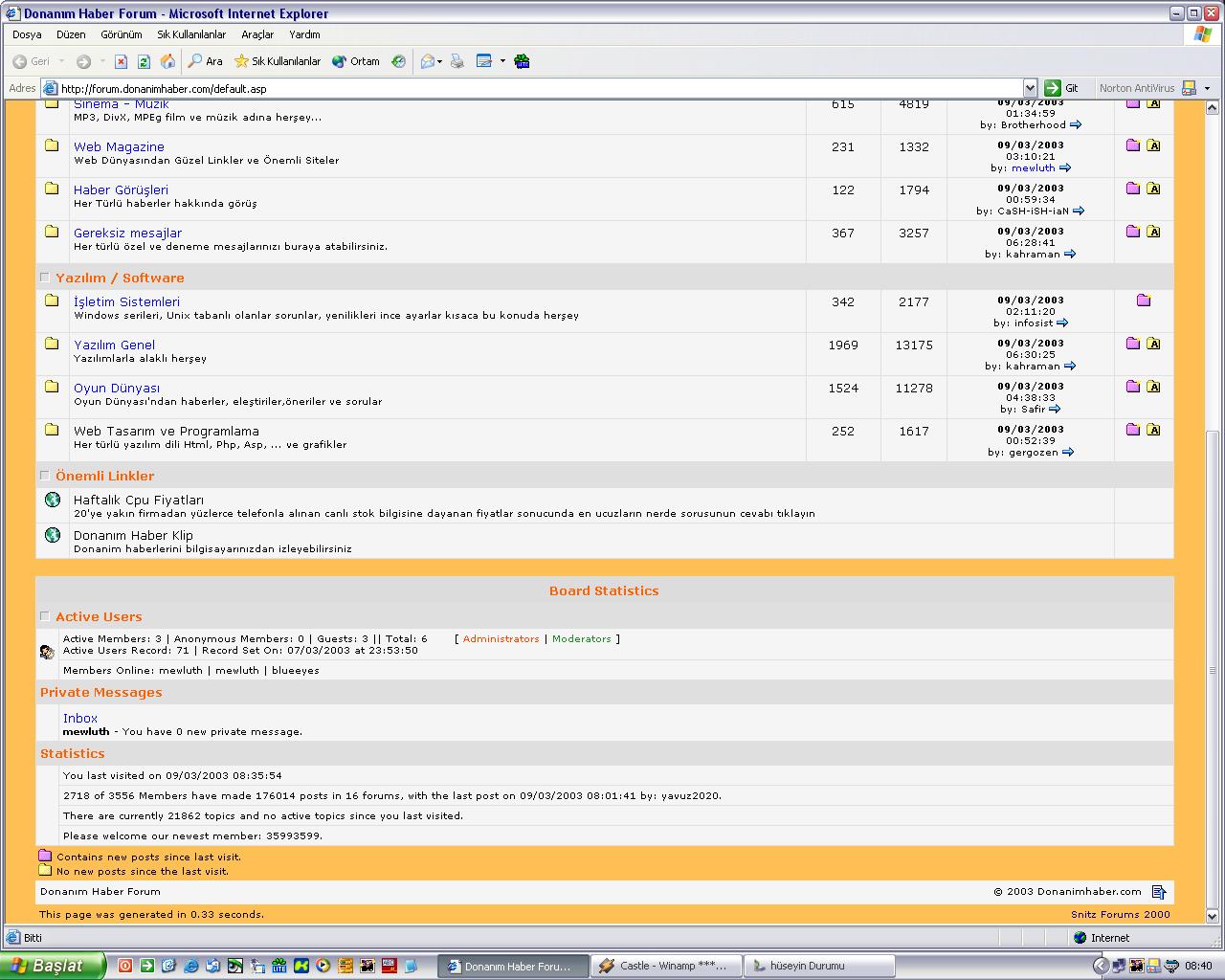Click the Forward arrow button
Screen dimensions: 1225x980
pyautogui.click(x=83, y=61)
